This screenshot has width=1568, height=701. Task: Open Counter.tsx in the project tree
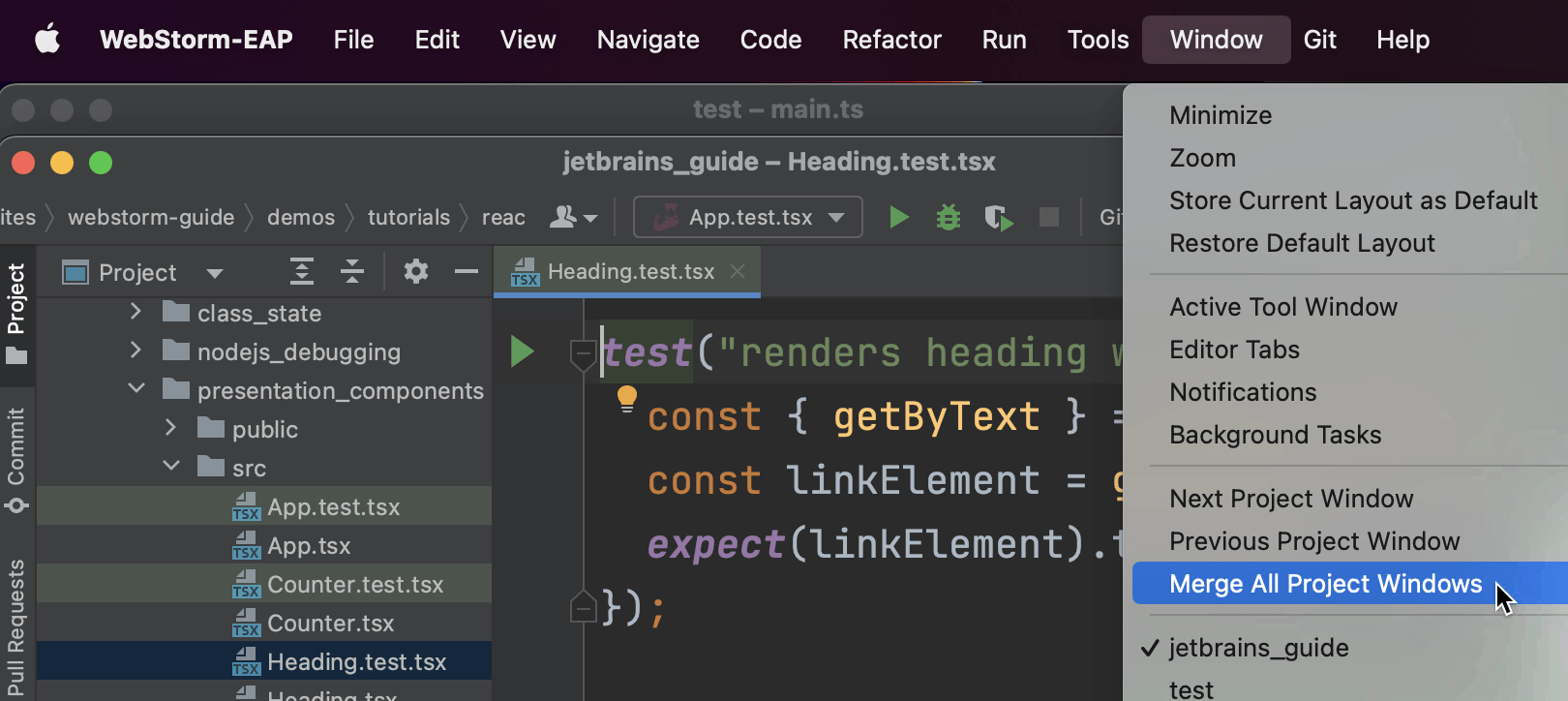(x=330, y=624)
